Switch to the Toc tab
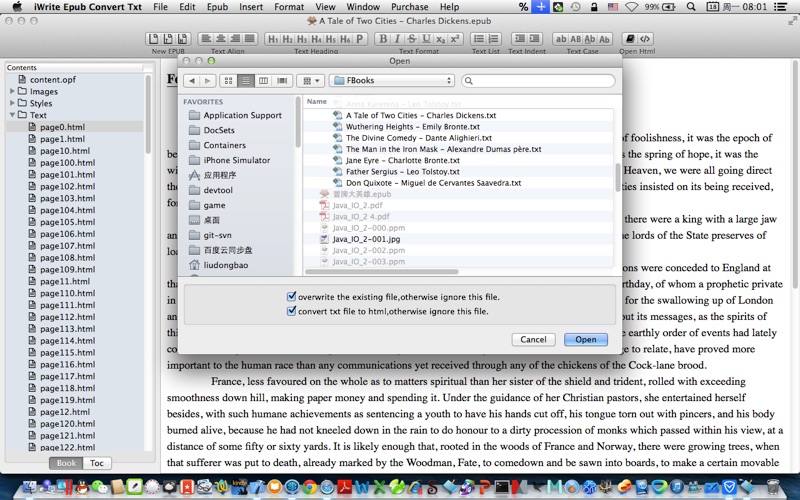The height and width of the screenshot is (500, 800). [97, 463]
